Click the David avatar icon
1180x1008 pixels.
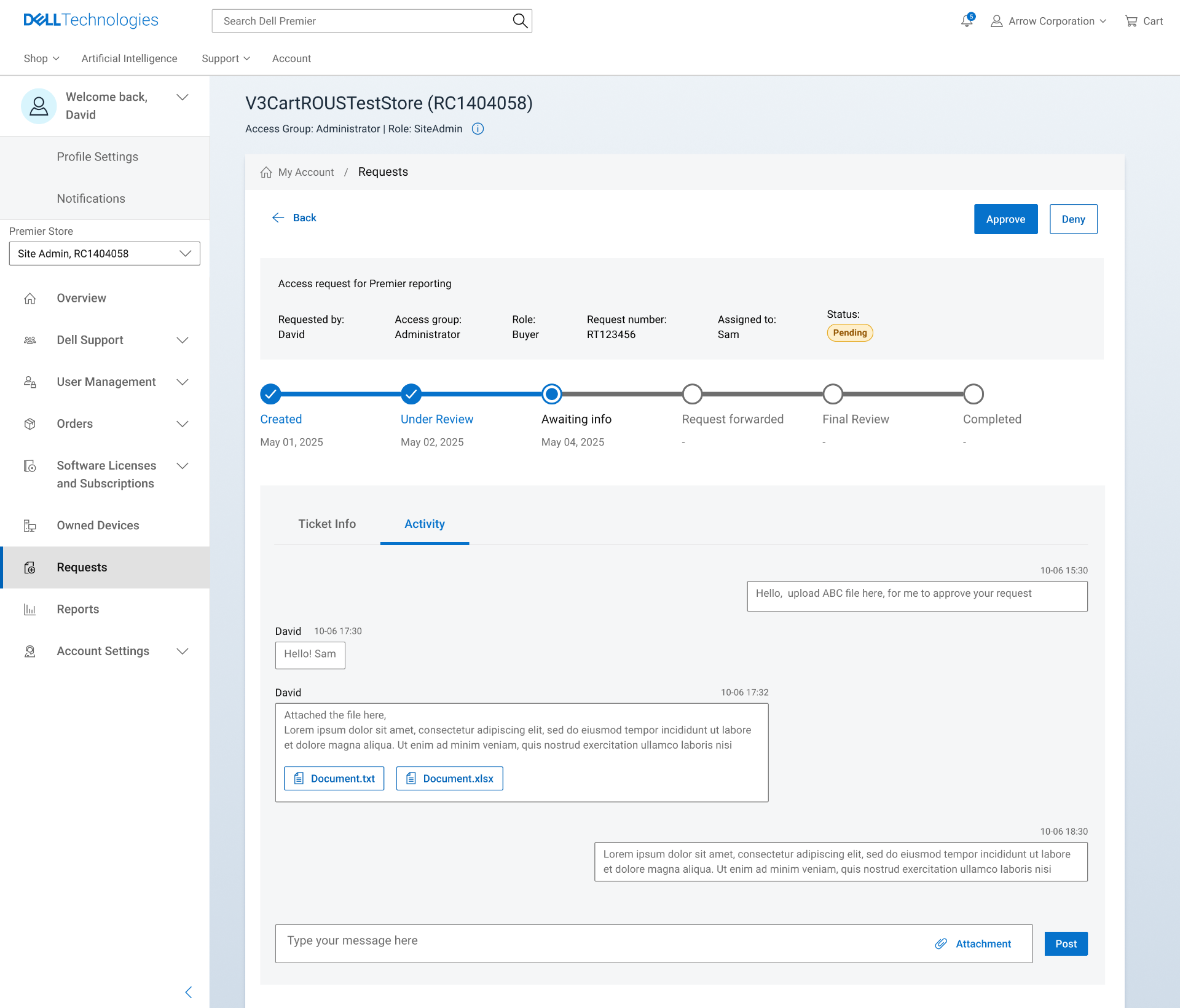(x=39, y=106)
